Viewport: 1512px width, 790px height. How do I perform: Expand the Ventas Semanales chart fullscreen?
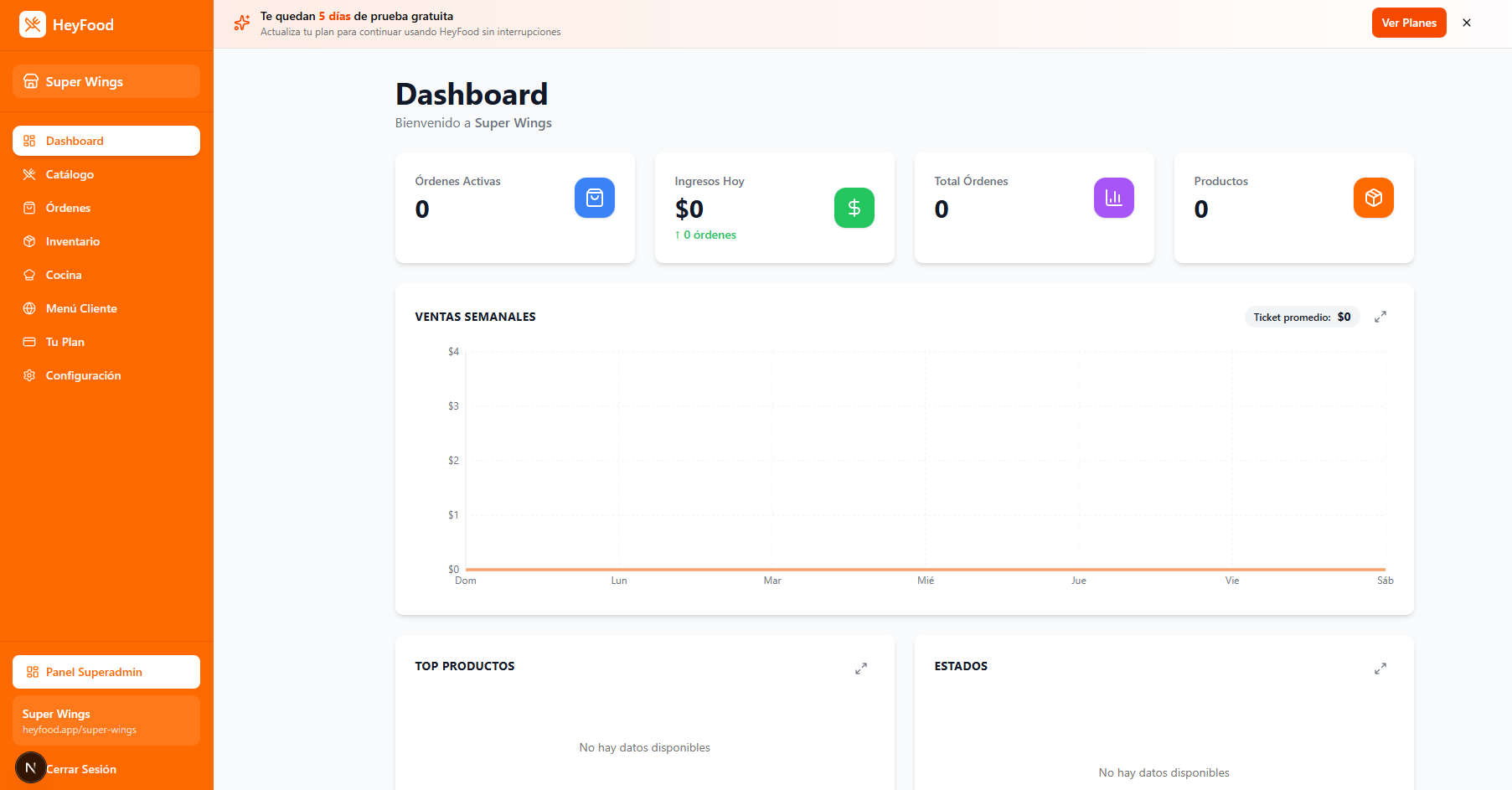pyautogui.click(x=1380, y=317)
